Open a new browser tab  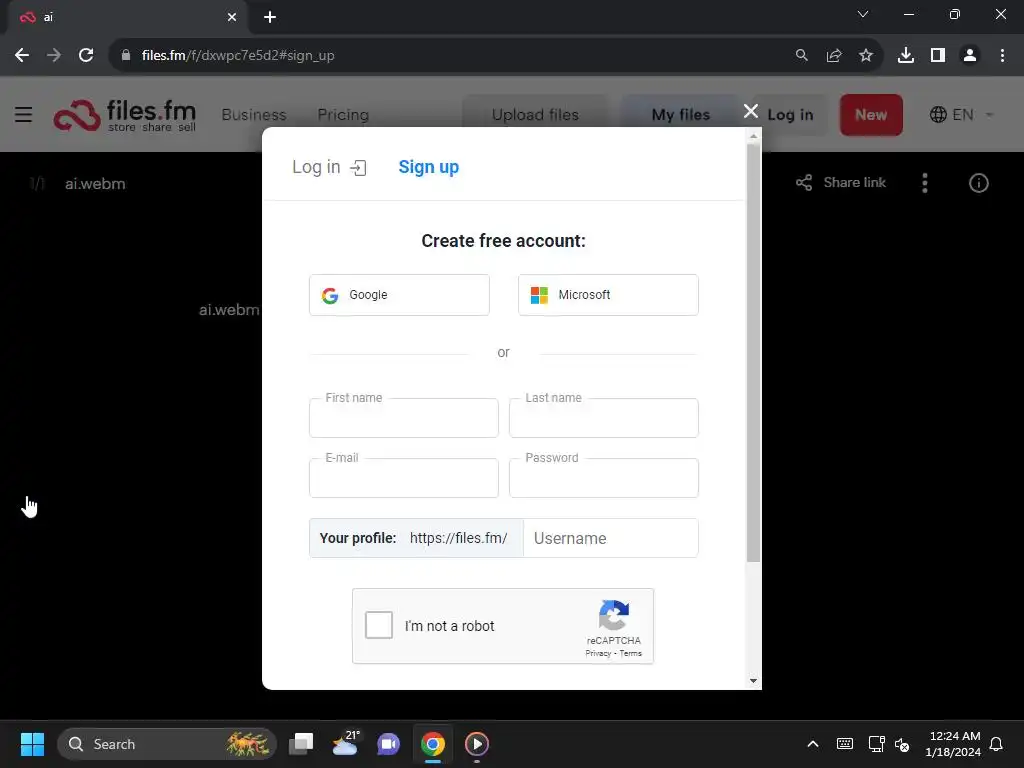click(270, 17)
